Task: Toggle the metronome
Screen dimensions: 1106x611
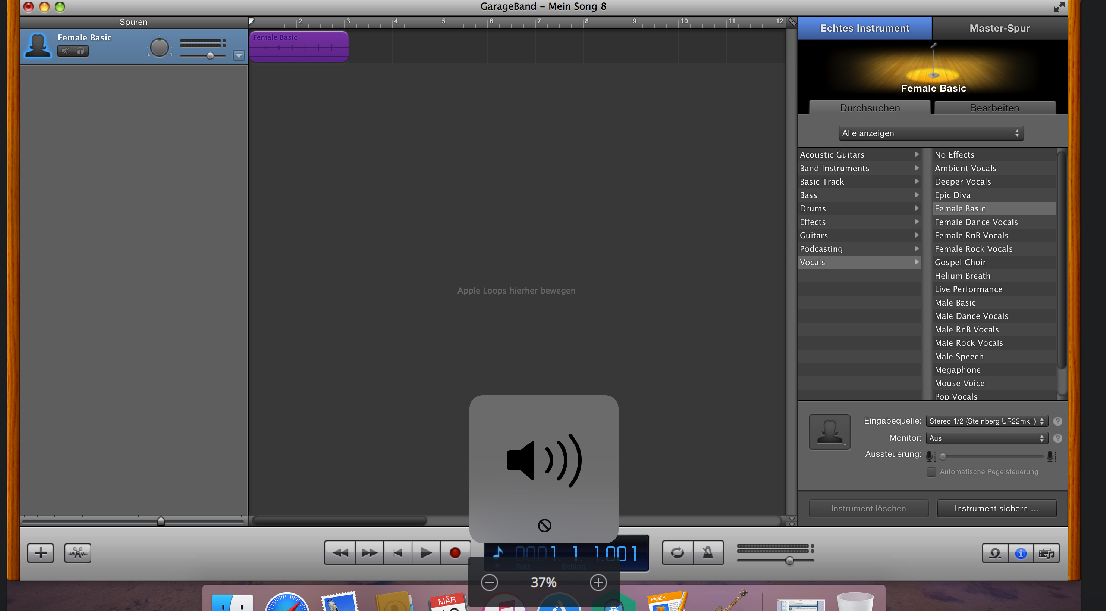Action: pos(707,552)
